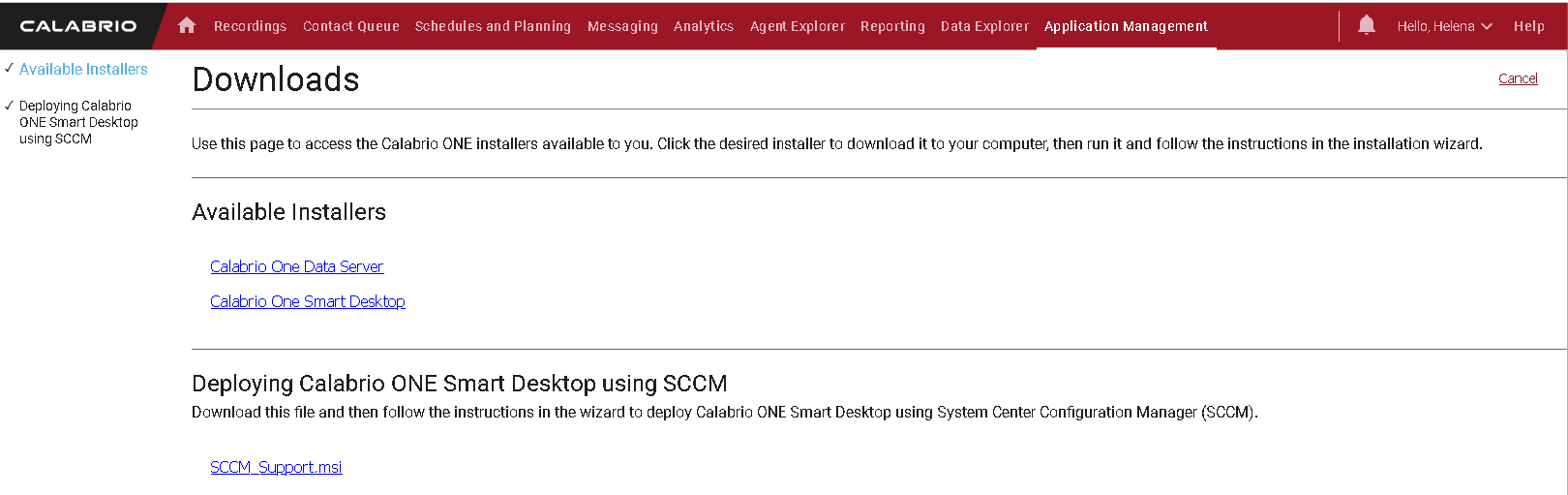Viewport: 1568px width, 495px height.
Task: Expand the Hello, Helena user dropdown
Action: [1444, 26]
